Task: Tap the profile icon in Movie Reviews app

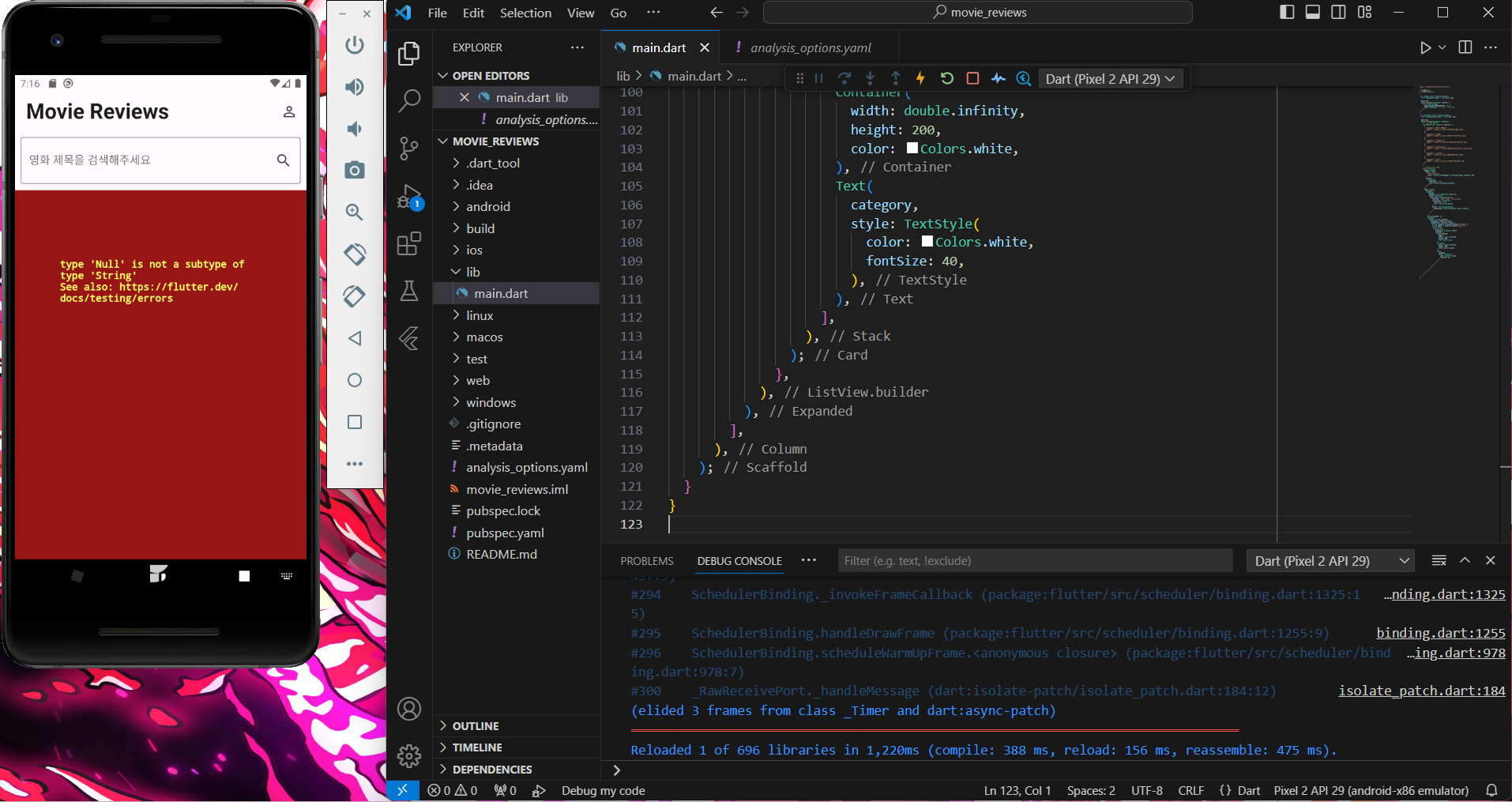Action: tap(289, 112)
